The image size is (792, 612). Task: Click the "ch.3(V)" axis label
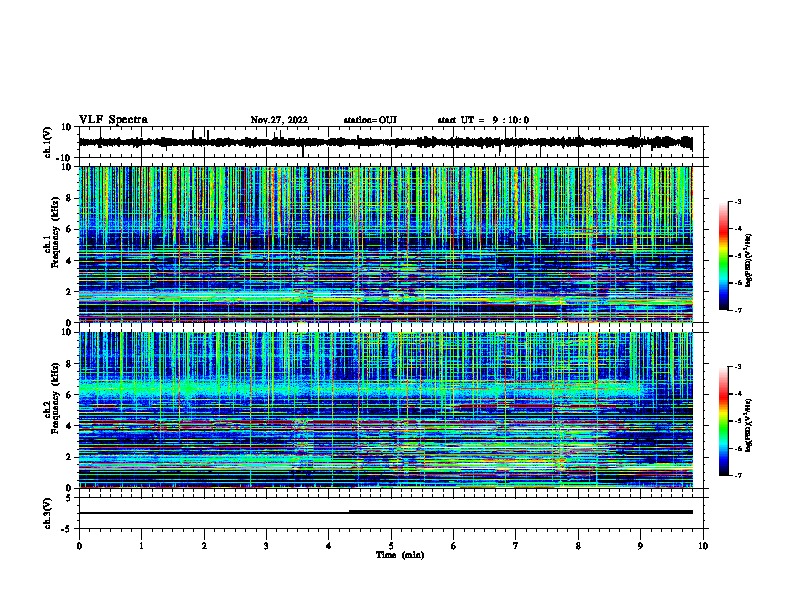pyautogui.click(x=48, y=513)
